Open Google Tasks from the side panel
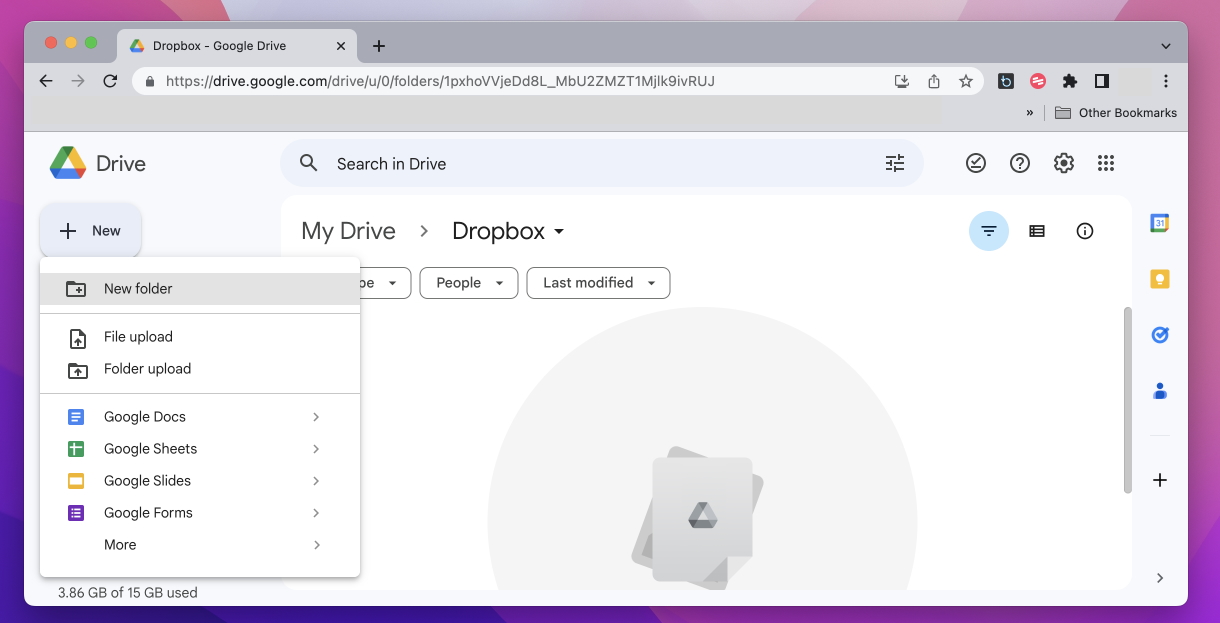The image size is (1220, 623). 1159,335
